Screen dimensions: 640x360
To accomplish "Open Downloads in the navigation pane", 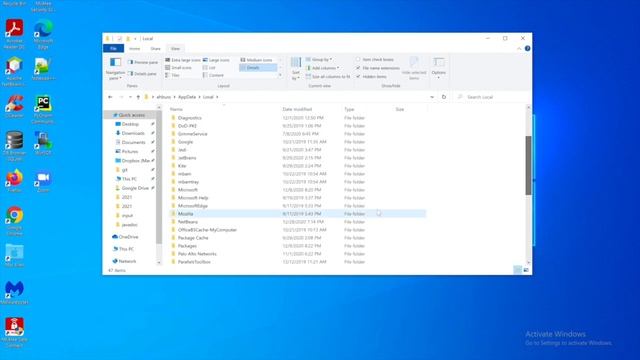I will click(x=133, y=133).
